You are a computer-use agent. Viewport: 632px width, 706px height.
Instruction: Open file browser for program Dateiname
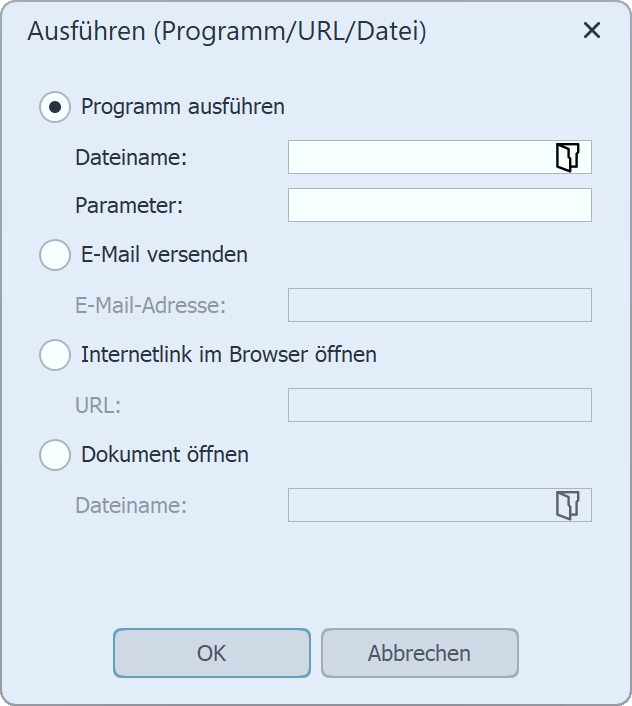[567, 157]
